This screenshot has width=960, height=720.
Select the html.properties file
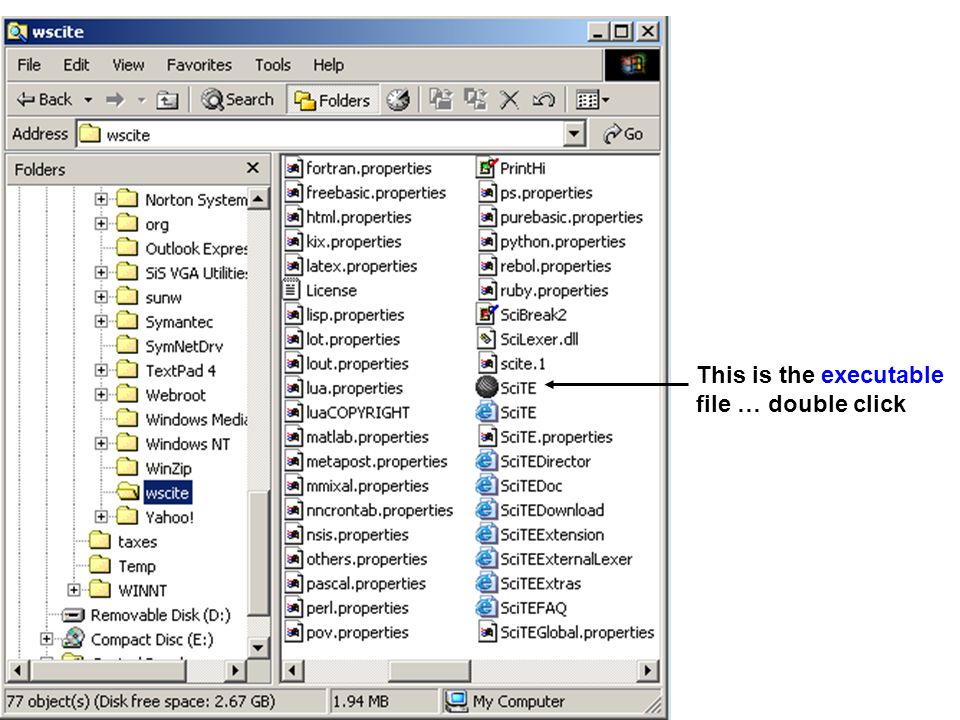pos(348,217)
